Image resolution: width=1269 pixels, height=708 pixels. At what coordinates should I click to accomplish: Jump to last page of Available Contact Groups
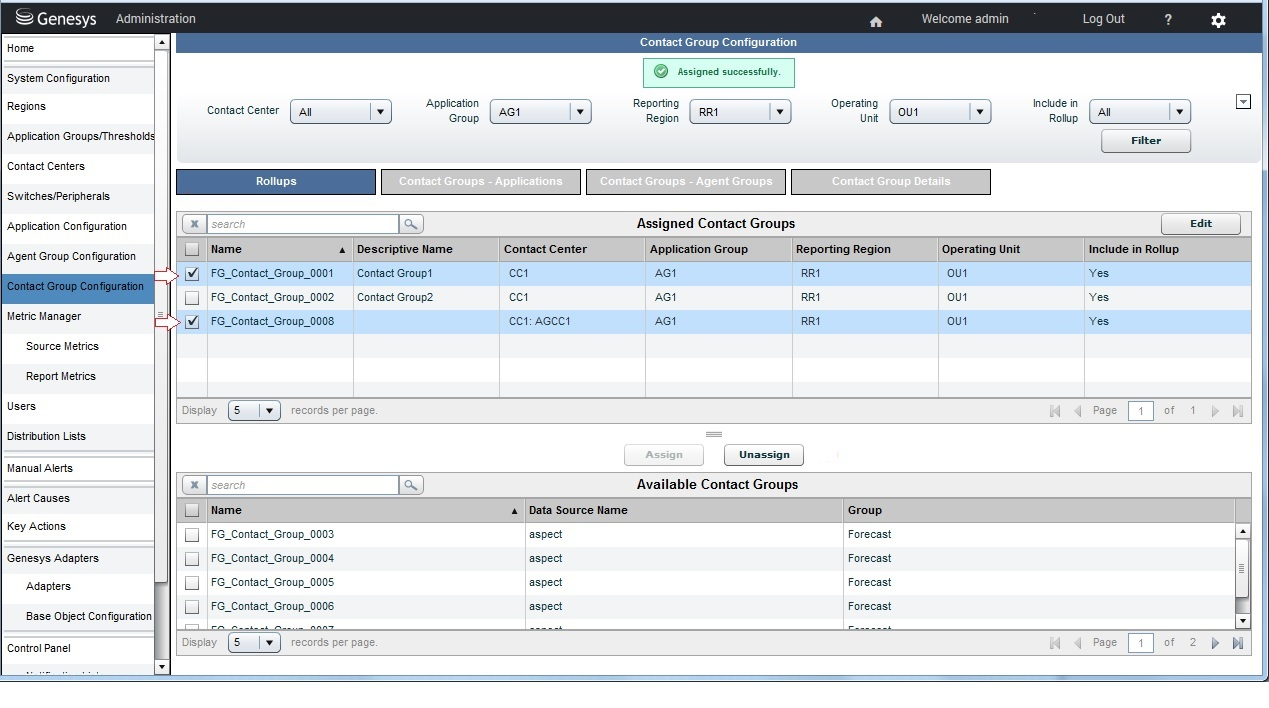point(1238,643)
